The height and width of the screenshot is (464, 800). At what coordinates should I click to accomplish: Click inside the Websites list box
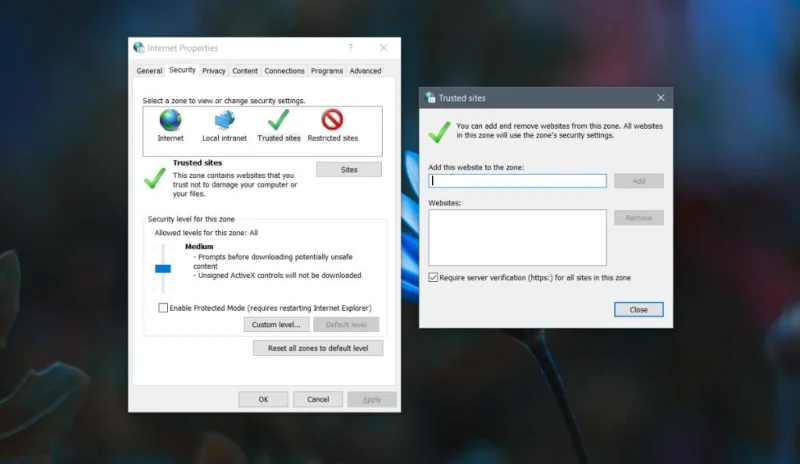(x=517, y=237)
